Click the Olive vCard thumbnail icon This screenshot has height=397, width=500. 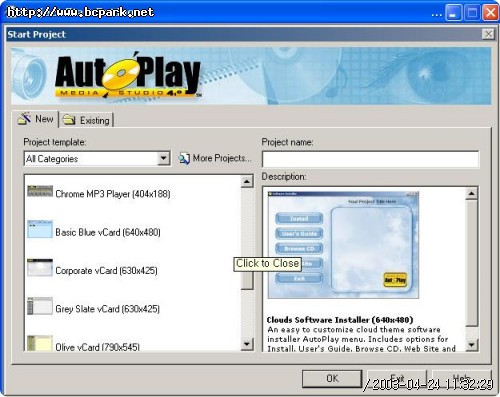(x=40, y=343)
